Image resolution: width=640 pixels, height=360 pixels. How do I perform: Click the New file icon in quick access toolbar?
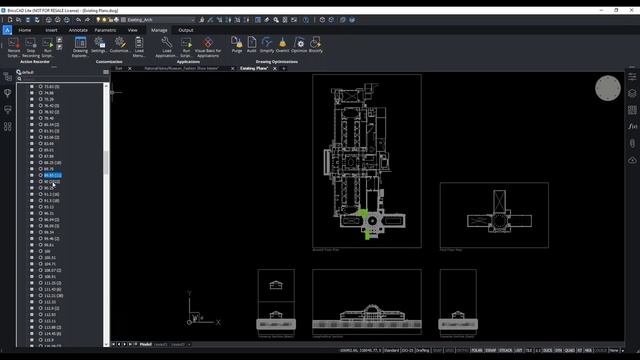10,20
